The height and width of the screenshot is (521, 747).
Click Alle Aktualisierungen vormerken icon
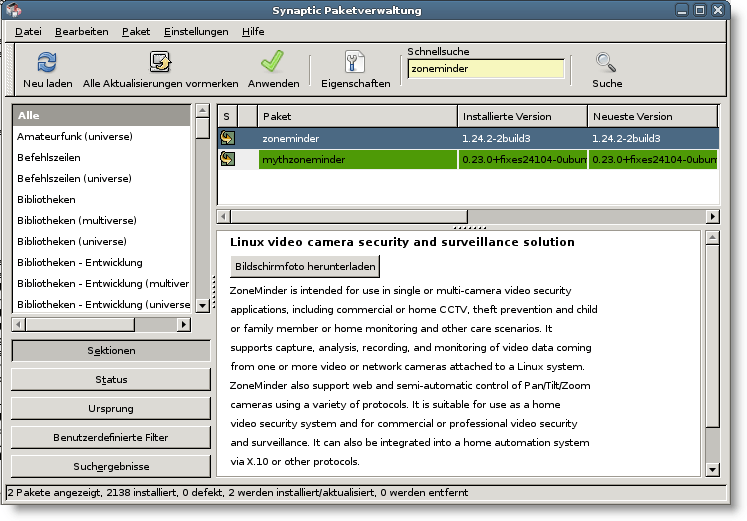point(160,62)
